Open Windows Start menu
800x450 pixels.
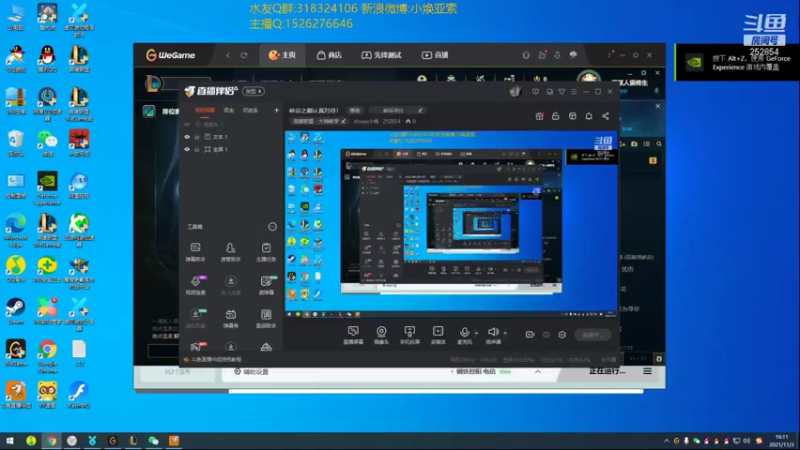tap(10, 441)
